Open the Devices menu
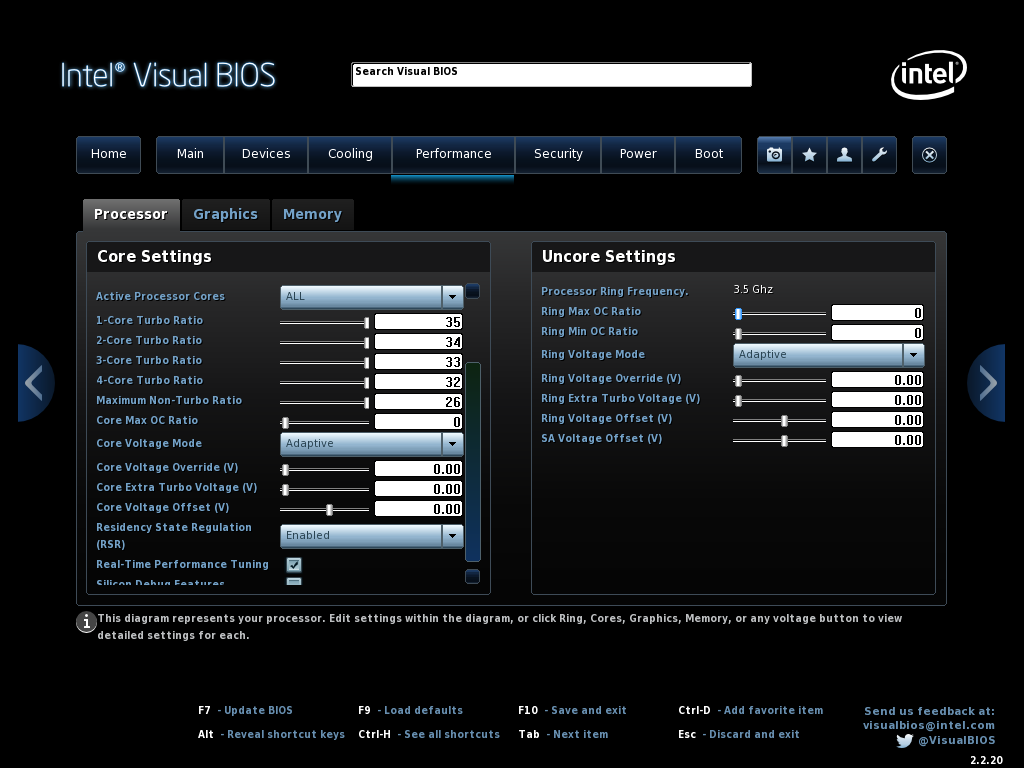The width and height of the screenshot is (1024, 768). pyautogui.click(x=266, y=155)
